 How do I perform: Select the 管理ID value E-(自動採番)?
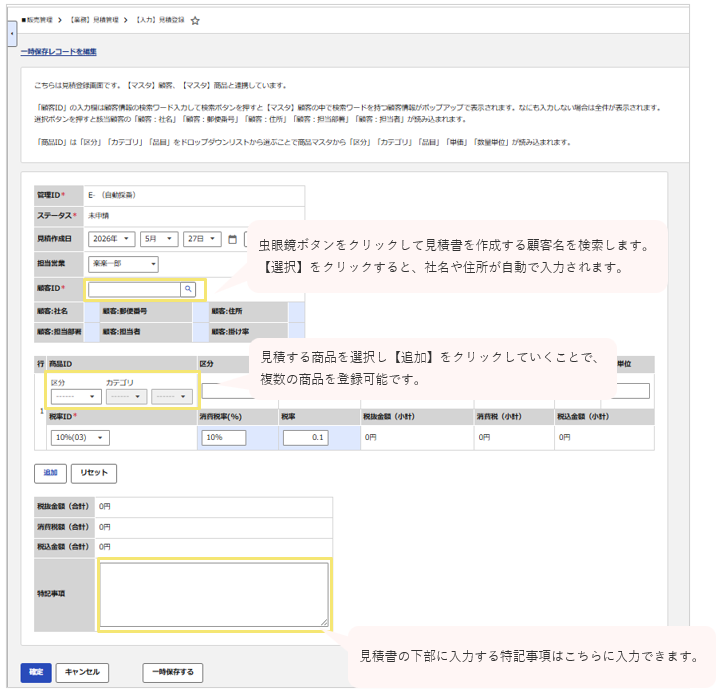(112, 195)
